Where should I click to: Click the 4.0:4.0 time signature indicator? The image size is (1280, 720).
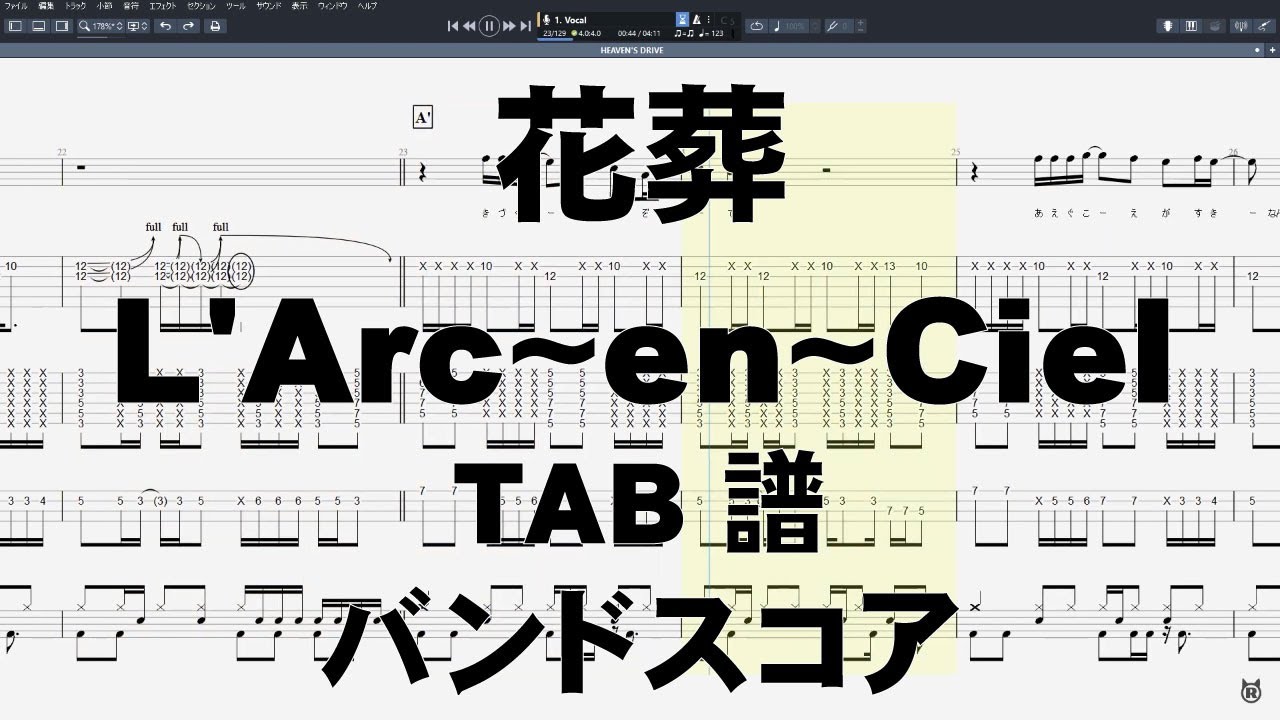(586, 34)
